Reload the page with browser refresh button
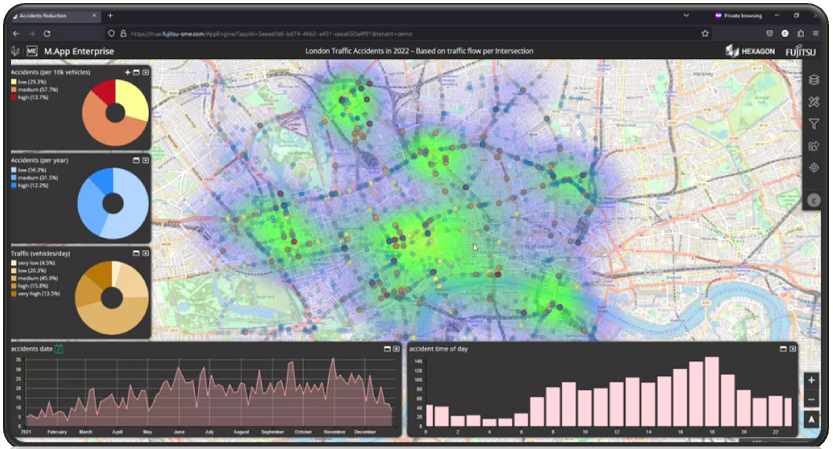The height and width of the screenshot is (449, 833). tap(46, 33)
